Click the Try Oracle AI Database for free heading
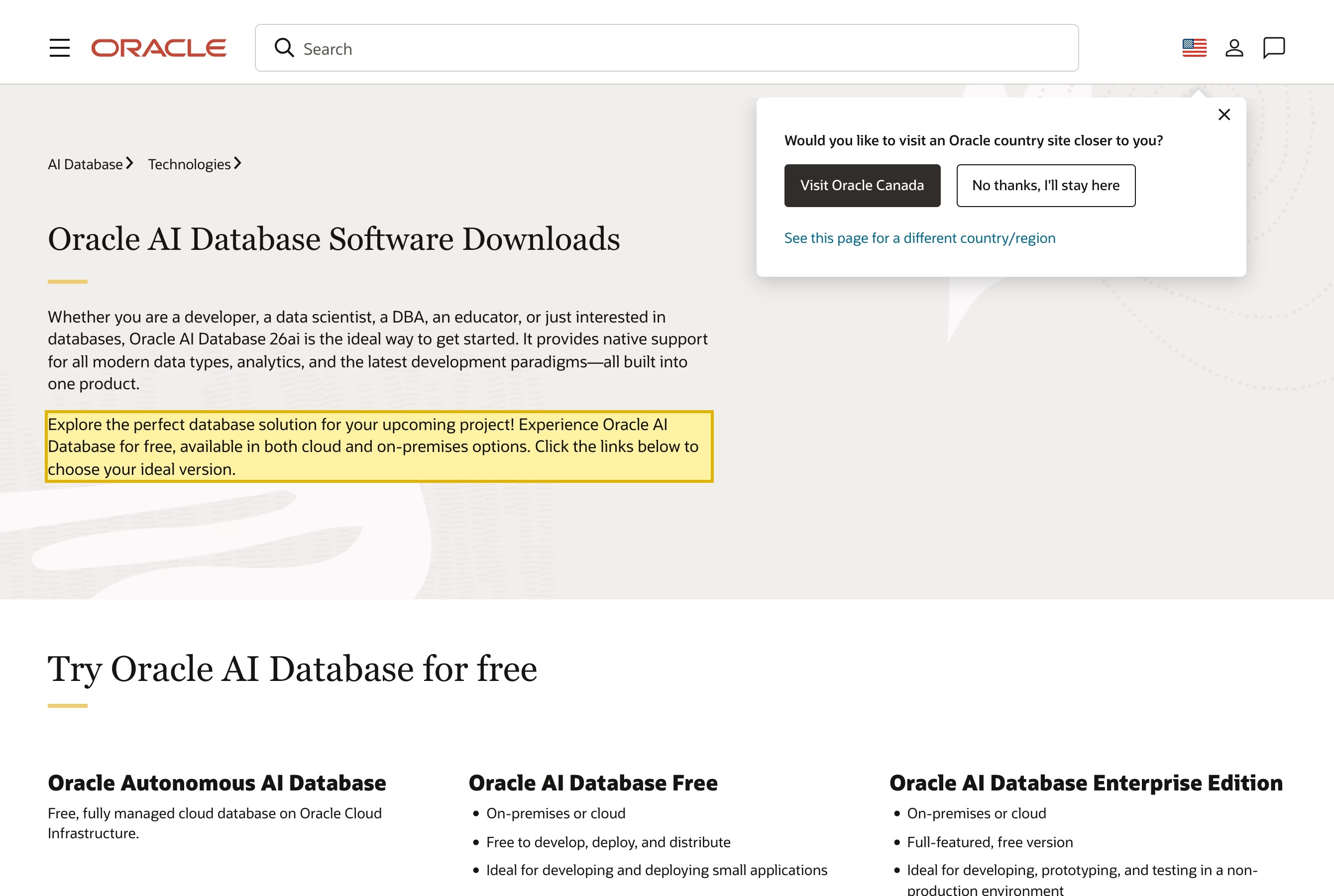 click(x=293, y=669)
